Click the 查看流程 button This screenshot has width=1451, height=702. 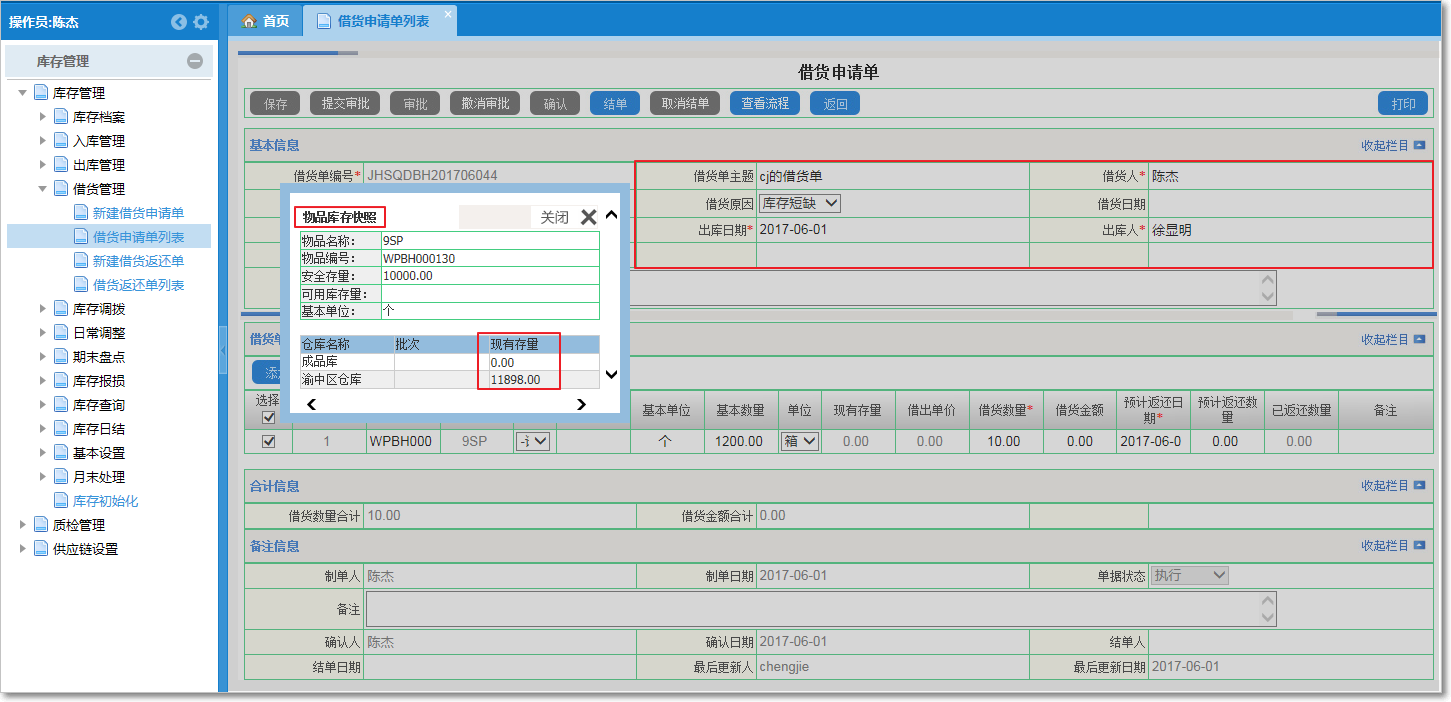(x=765, y=103)
